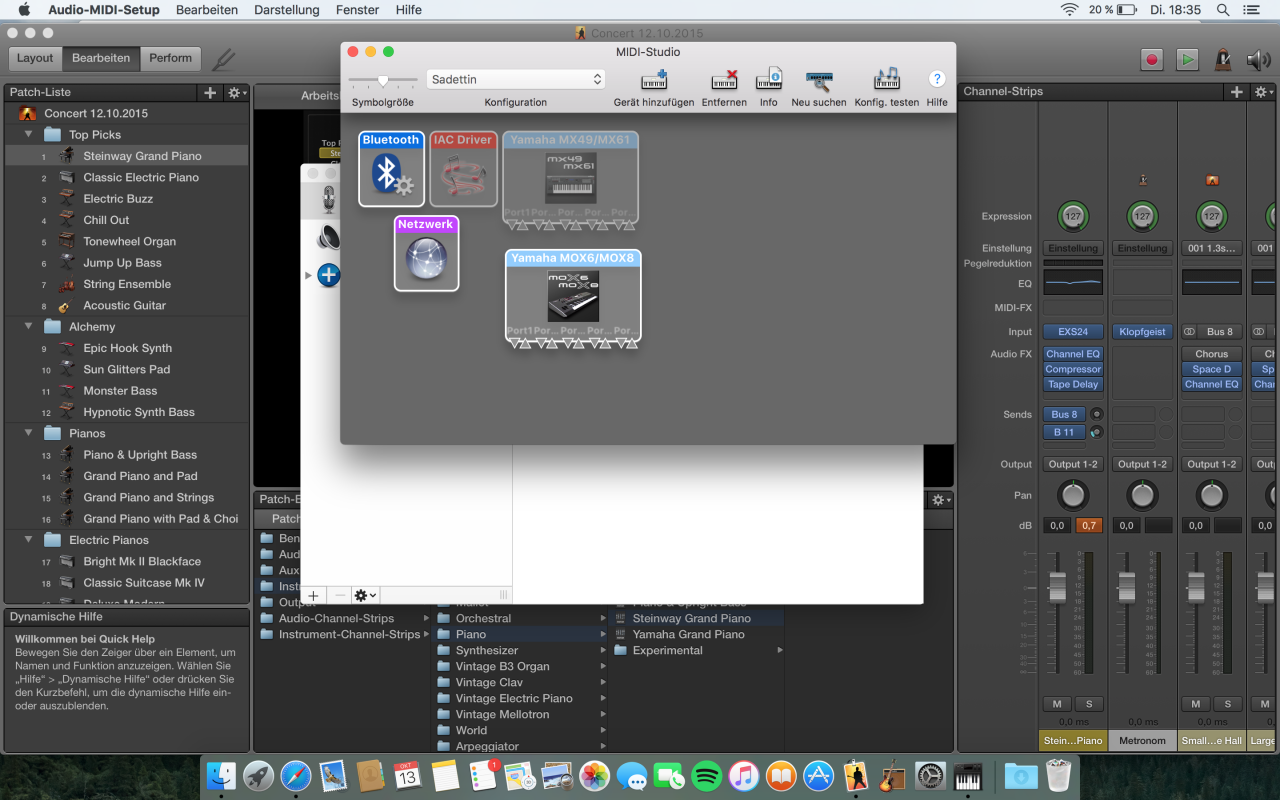
Task: Toggle stereo format button beside Bus 8 input
Action: (1190, 331)
